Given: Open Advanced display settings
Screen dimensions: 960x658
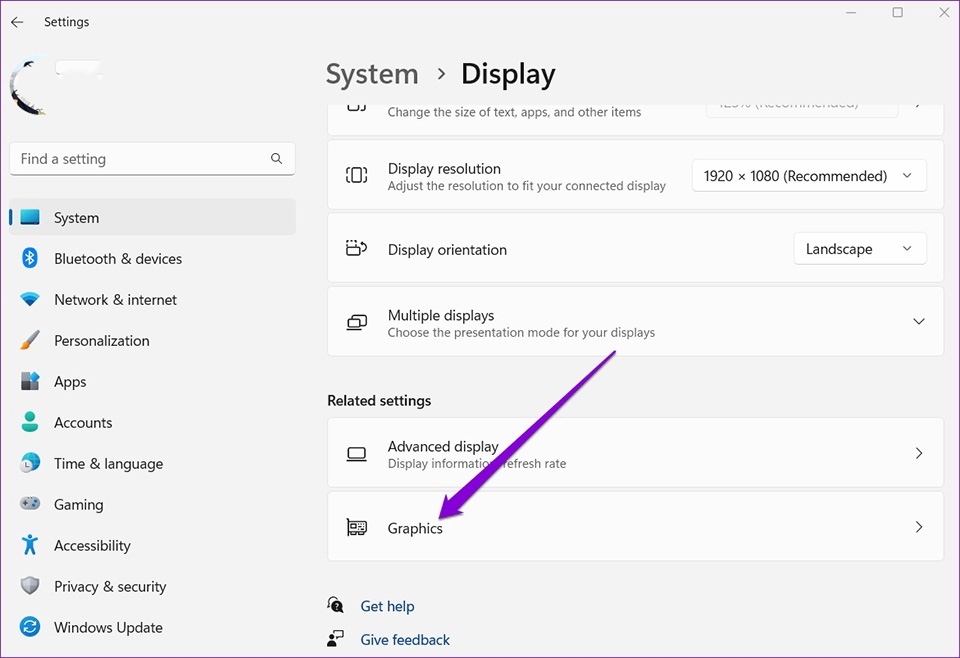Looking at the screenshot, I should tap(635, 452).
